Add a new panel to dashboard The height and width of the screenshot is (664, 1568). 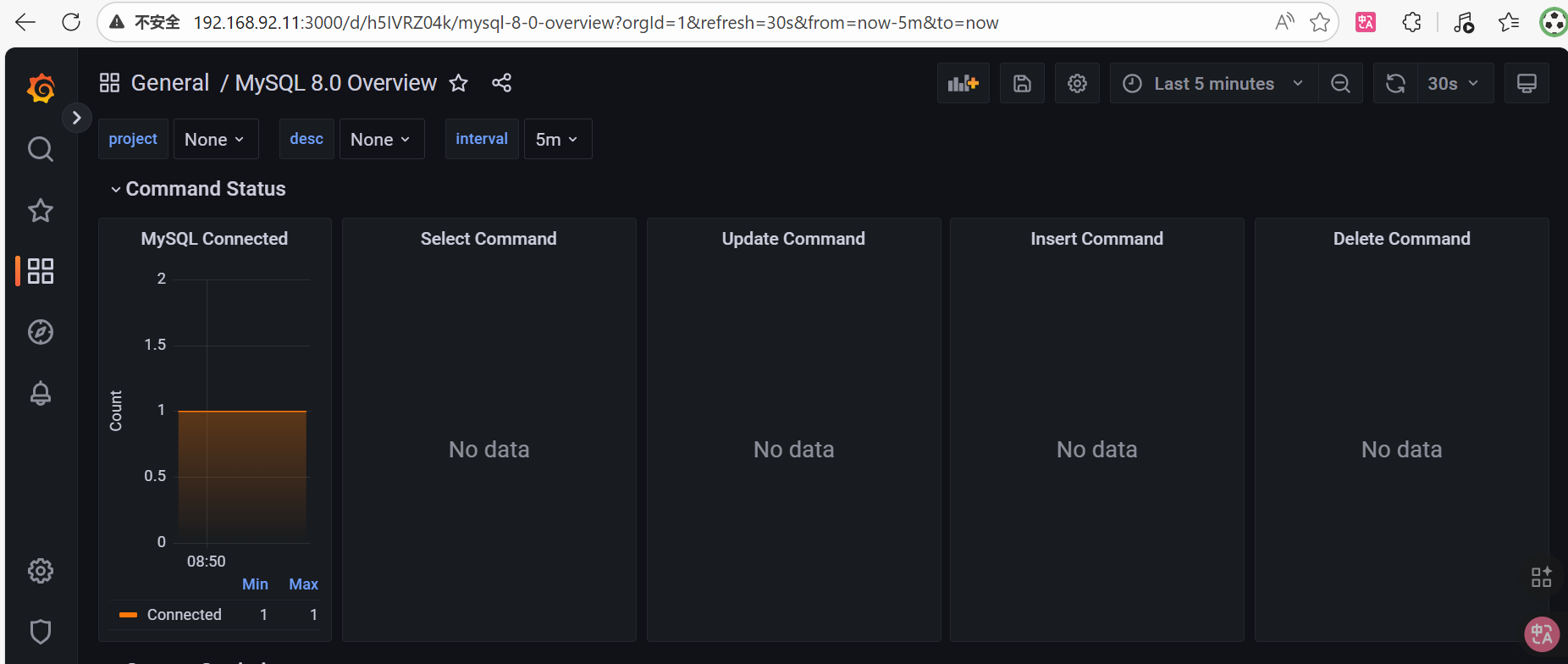tap(963, 83)
